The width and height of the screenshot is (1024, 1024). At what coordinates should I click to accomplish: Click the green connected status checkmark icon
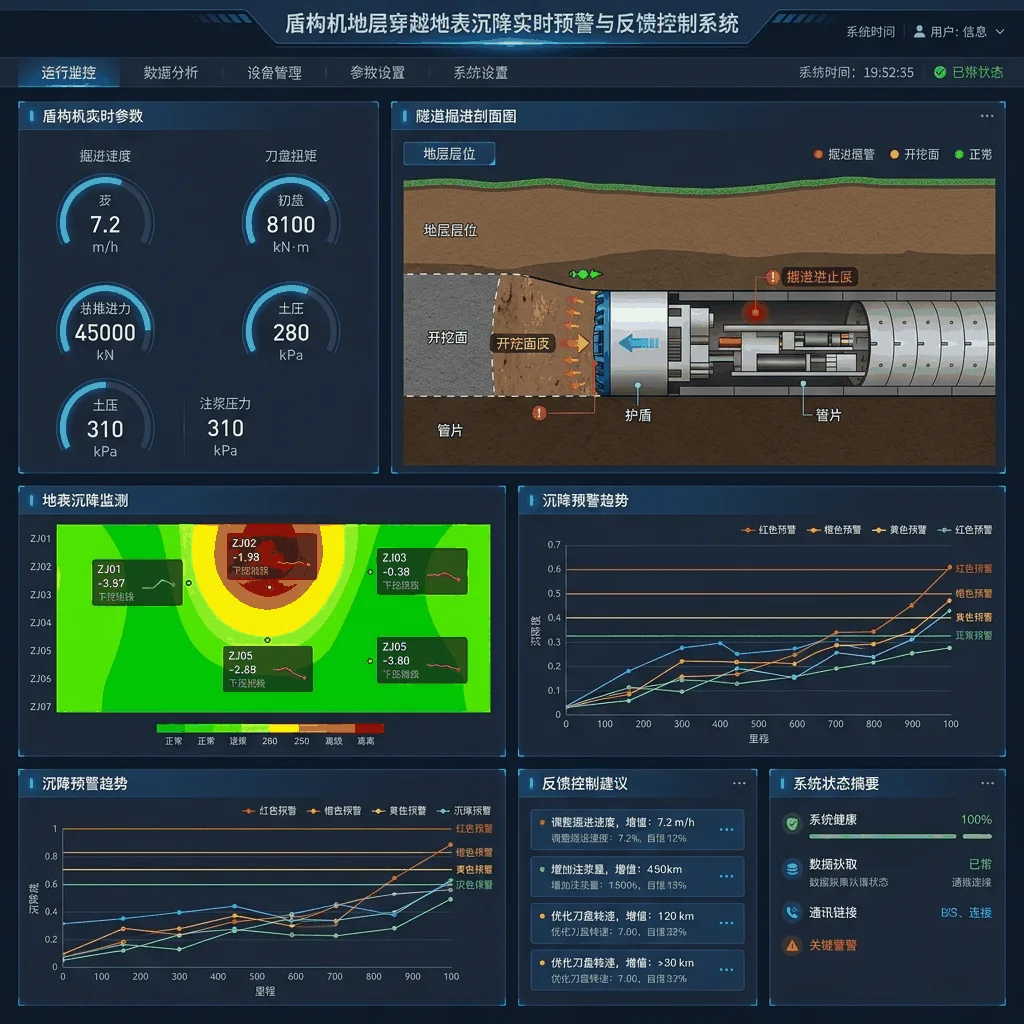point(940,72)
